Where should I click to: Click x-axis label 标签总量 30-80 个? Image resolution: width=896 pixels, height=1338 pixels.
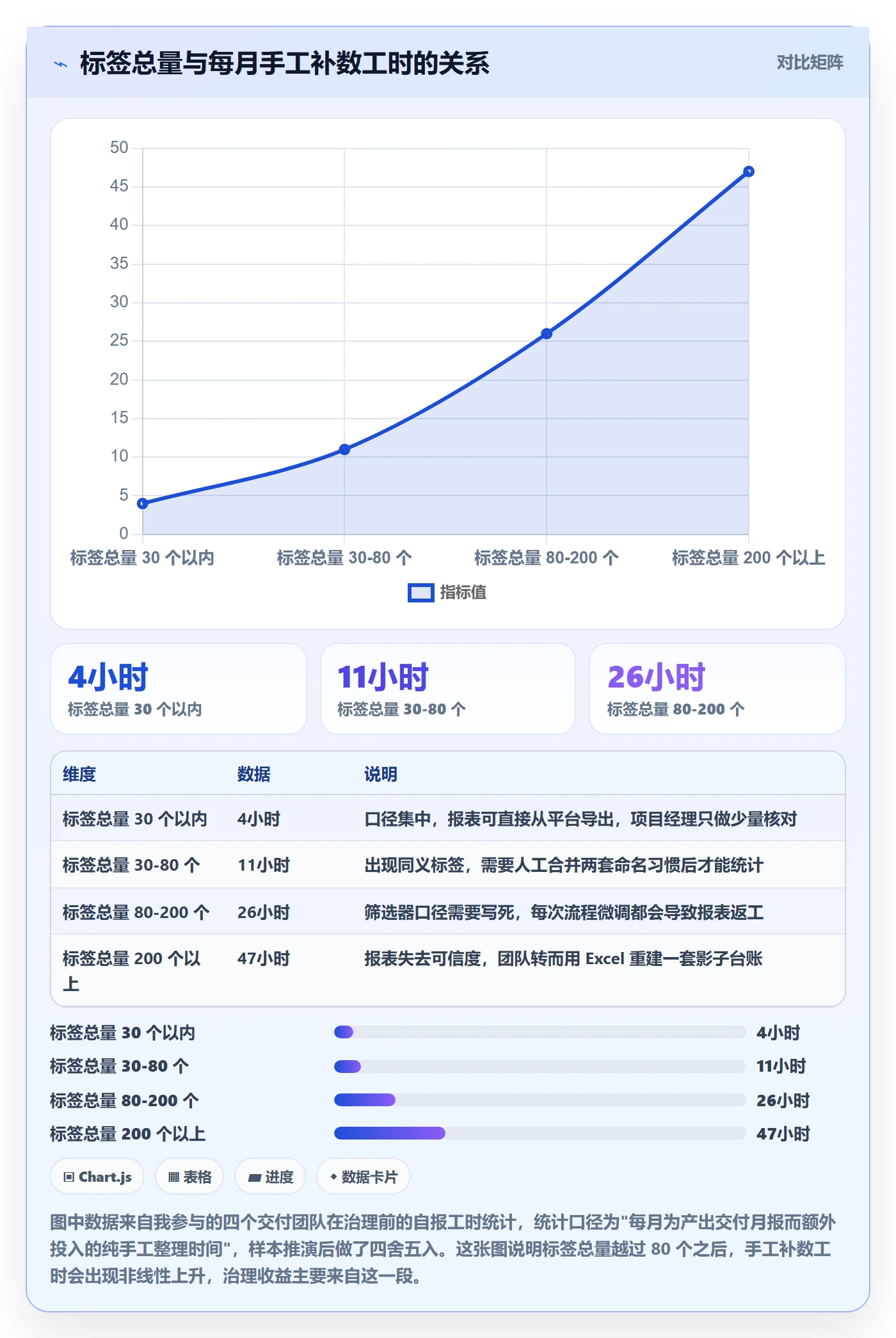point(344,558)
